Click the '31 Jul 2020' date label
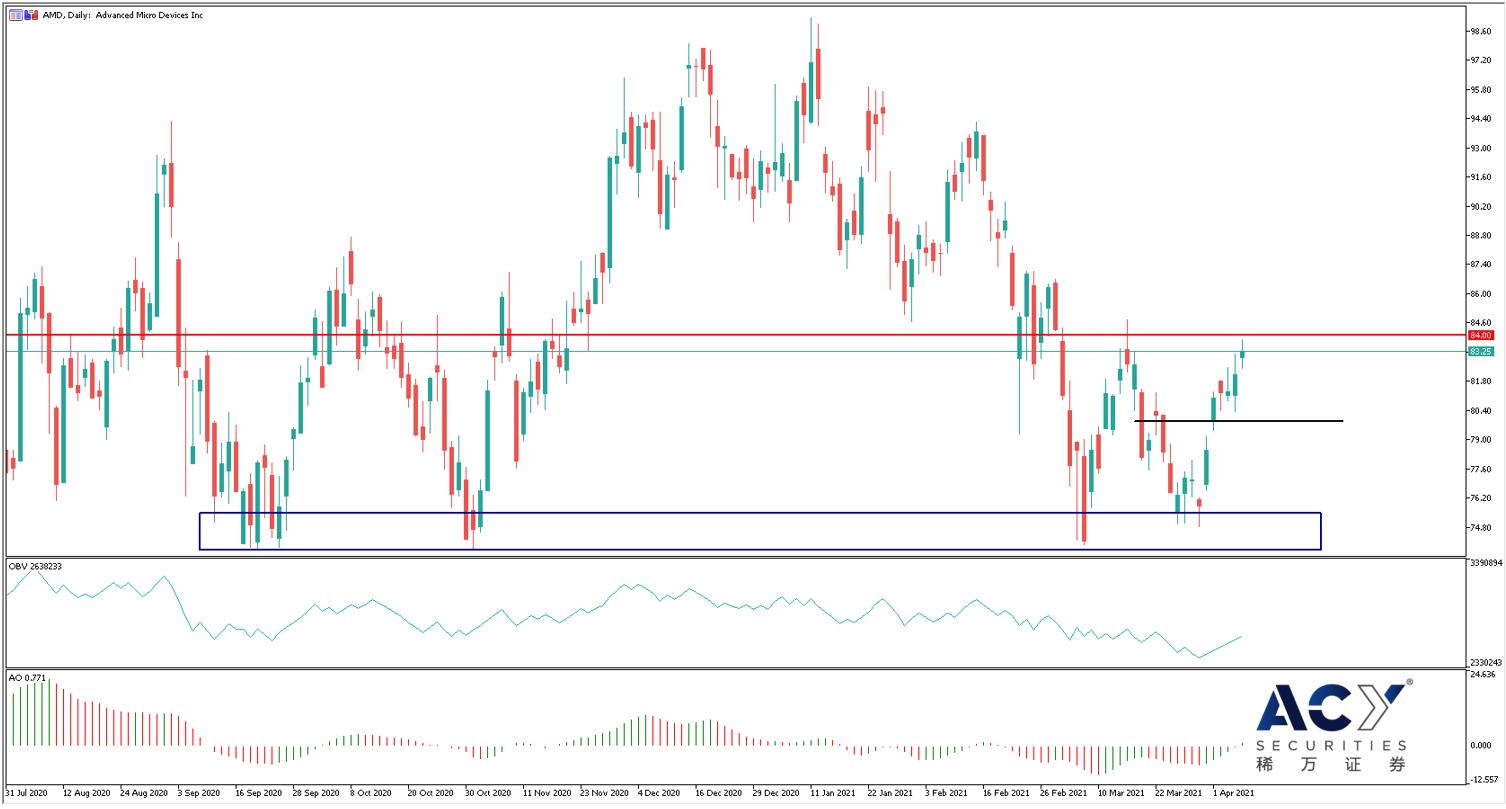Image resolution: width=1506 pixels, height=809 pixels. pos(26,792)
